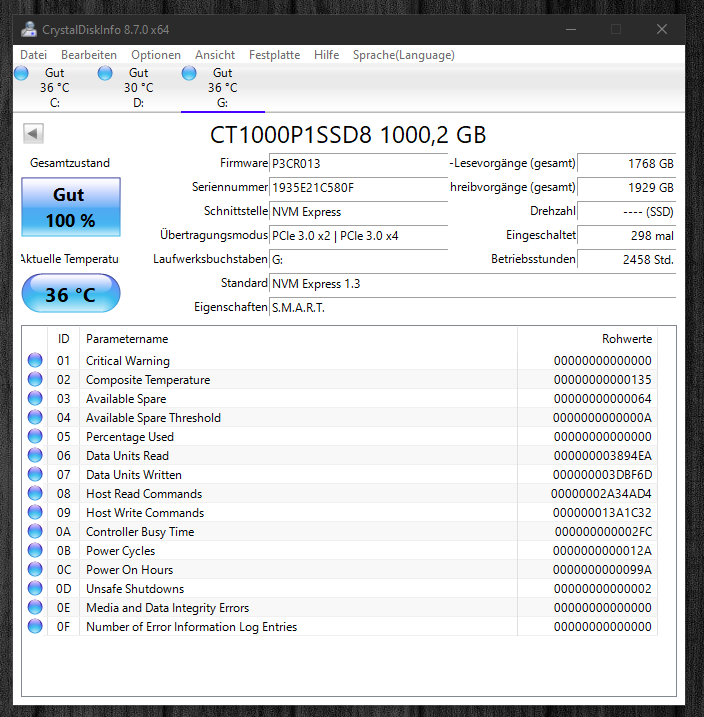Switch to the D: drive tab label
Screen dimensions: 704x717
pyautogui.click(x=139, y=103)
